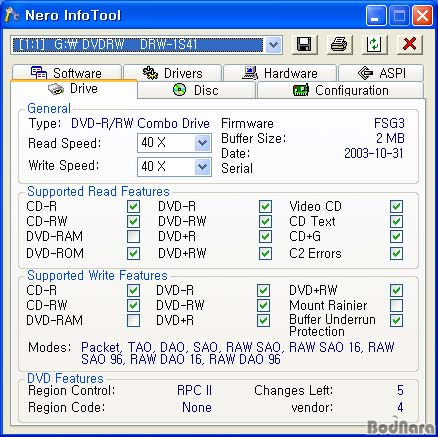Toggle the C2 Errors checkbox

coord(396,253)
